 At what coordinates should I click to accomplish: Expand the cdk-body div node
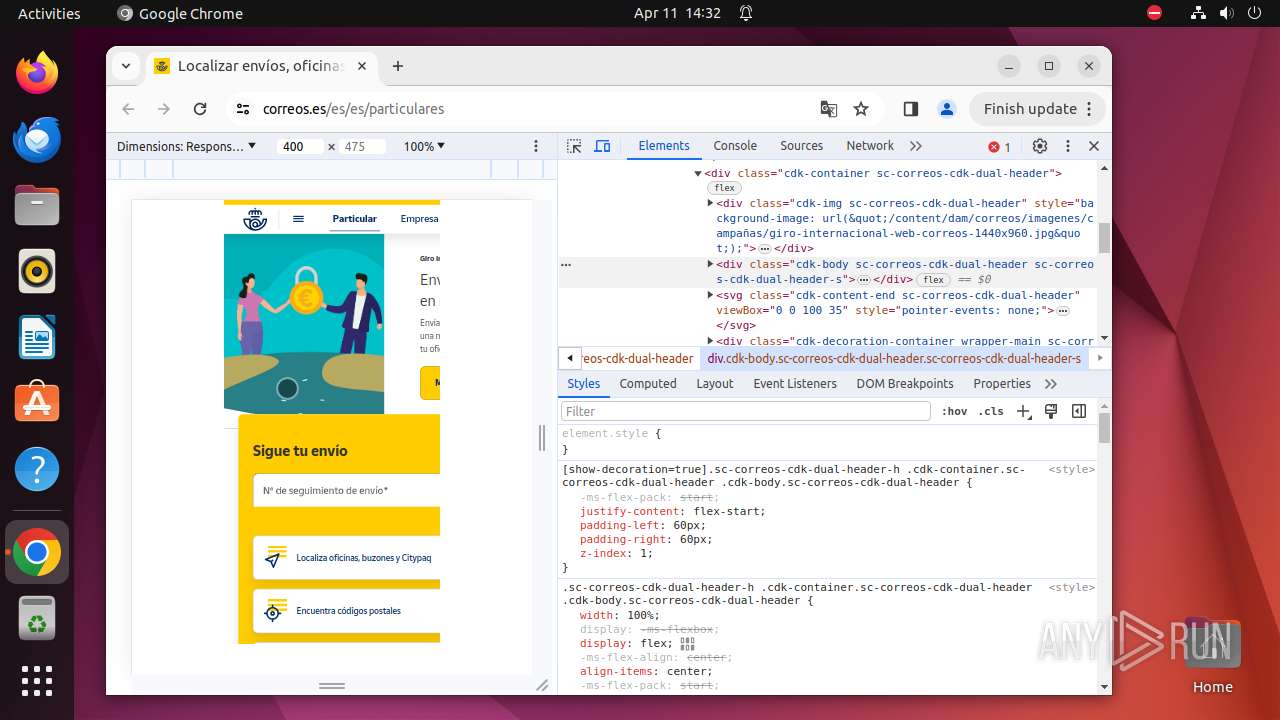click(x=711, y=265)
